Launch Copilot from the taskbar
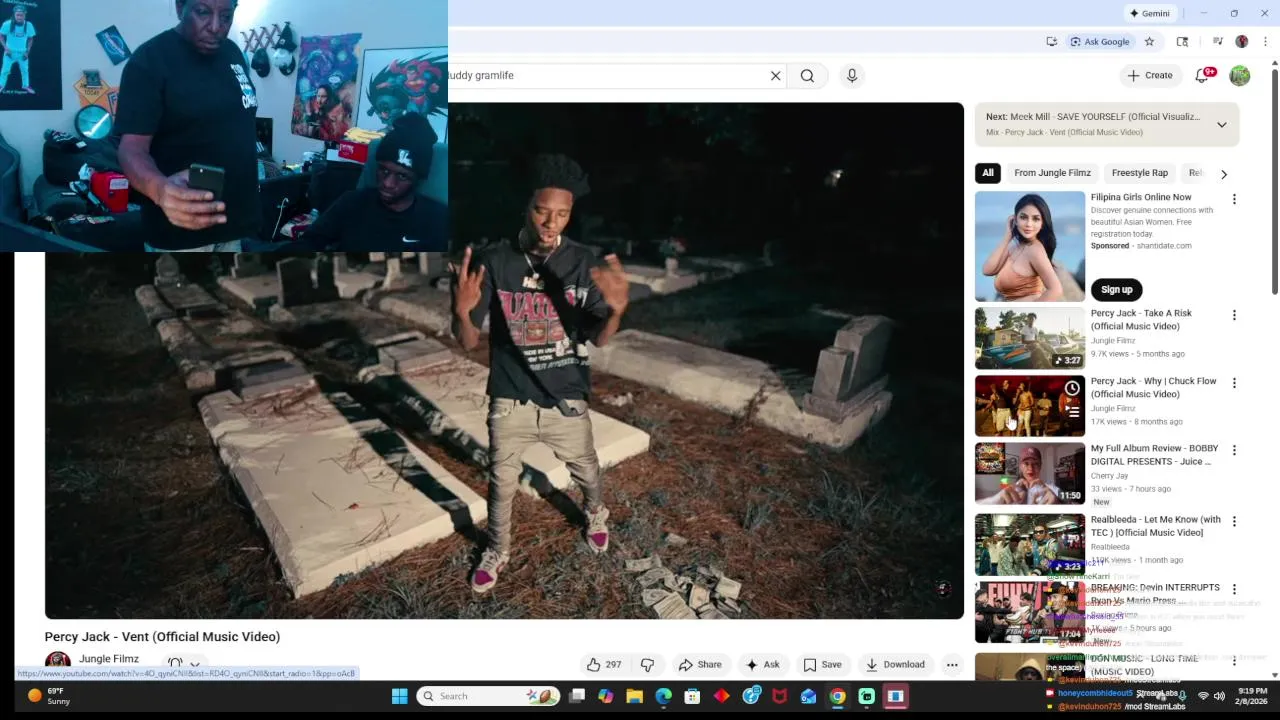This screenshot has width=1280, height=720. tap(606, 696)
